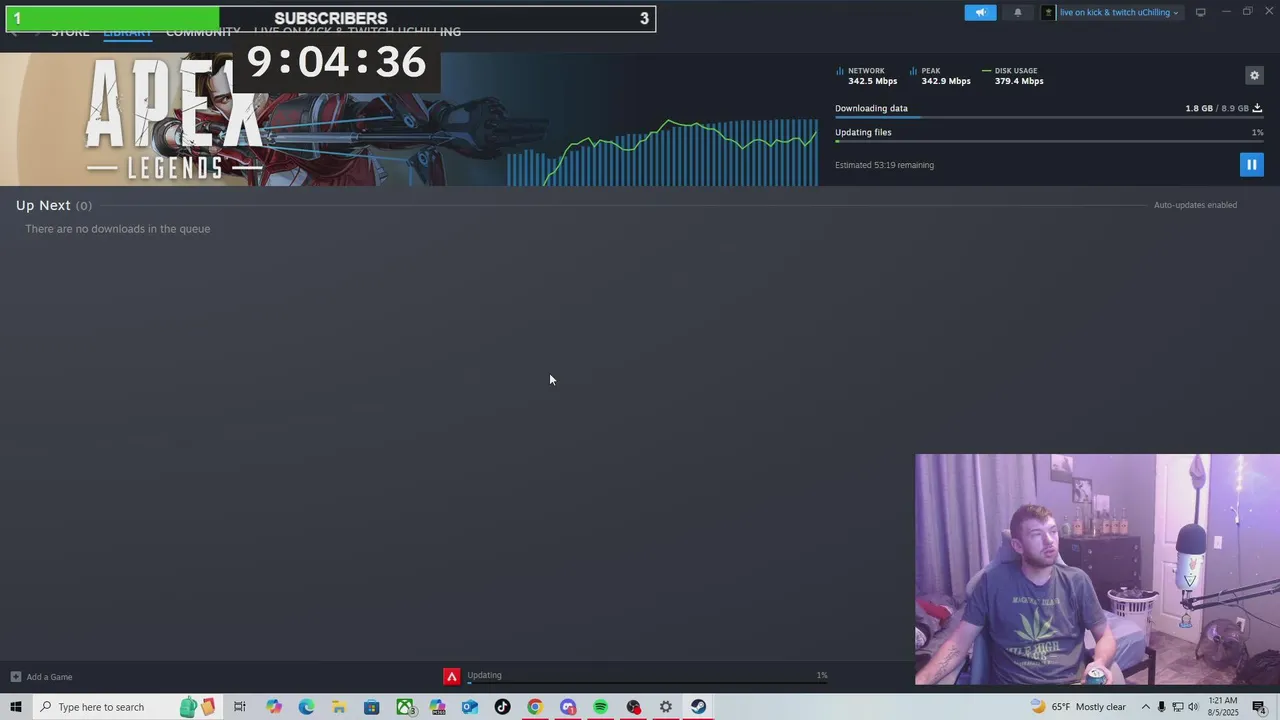This screenshot has height=720, width=1280.
Task: Click "There are no downloads in the queue"
Action: (x=117, y=229)
